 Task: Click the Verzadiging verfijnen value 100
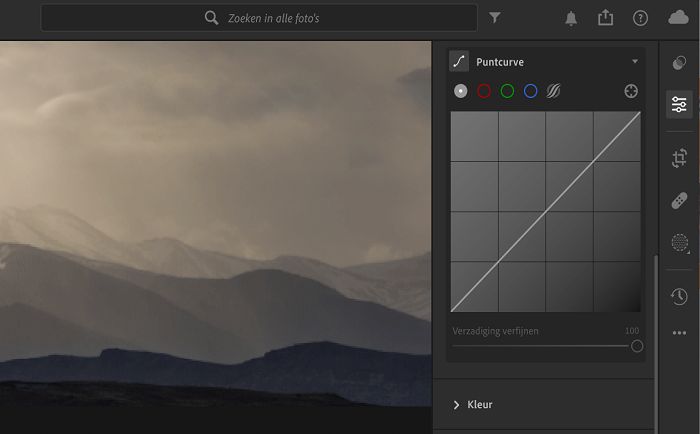[x=632, y=331]
